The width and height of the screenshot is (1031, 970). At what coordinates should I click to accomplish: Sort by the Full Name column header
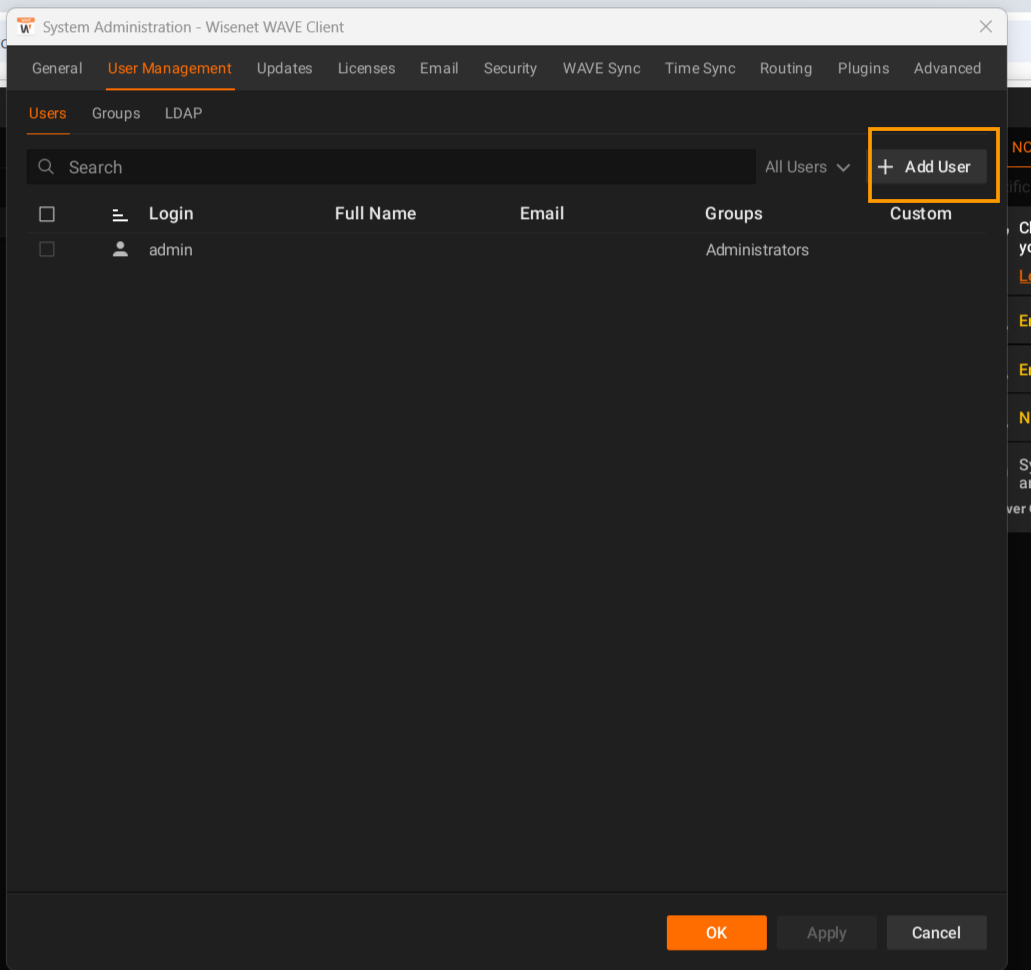(x=375, y=214)
